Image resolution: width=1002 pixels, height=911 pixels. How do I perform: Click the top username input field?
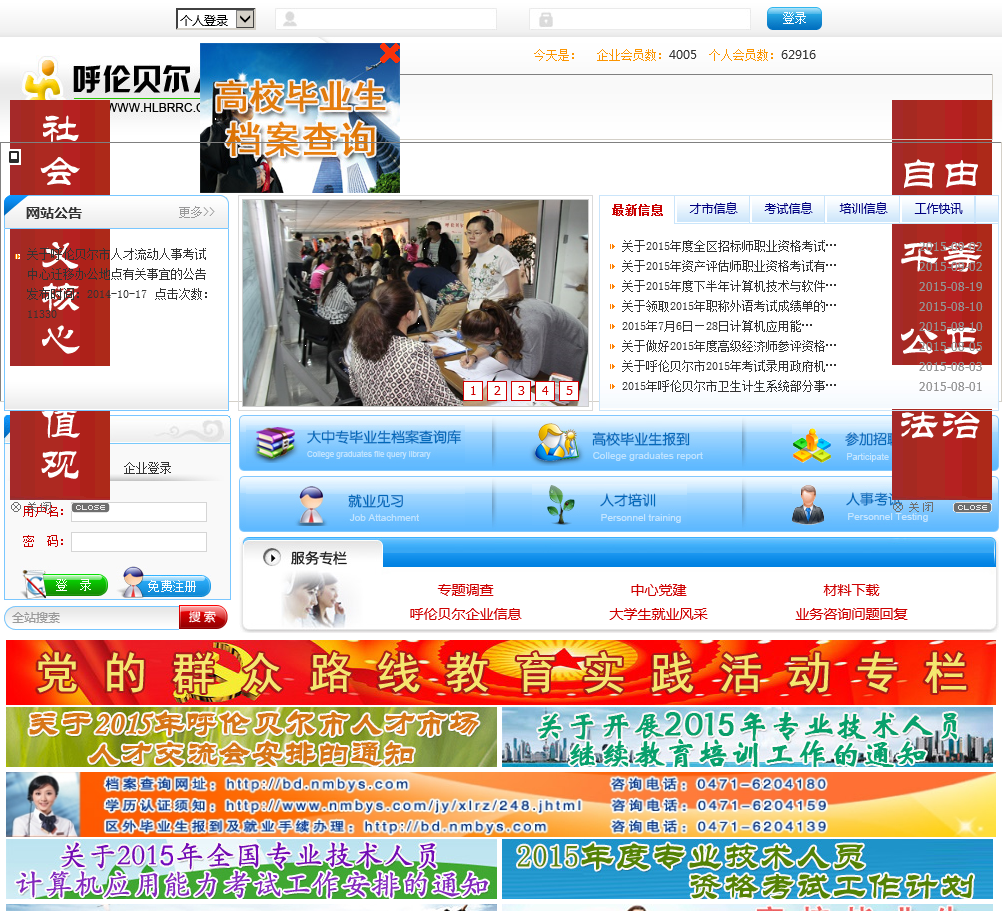(385, 19)
